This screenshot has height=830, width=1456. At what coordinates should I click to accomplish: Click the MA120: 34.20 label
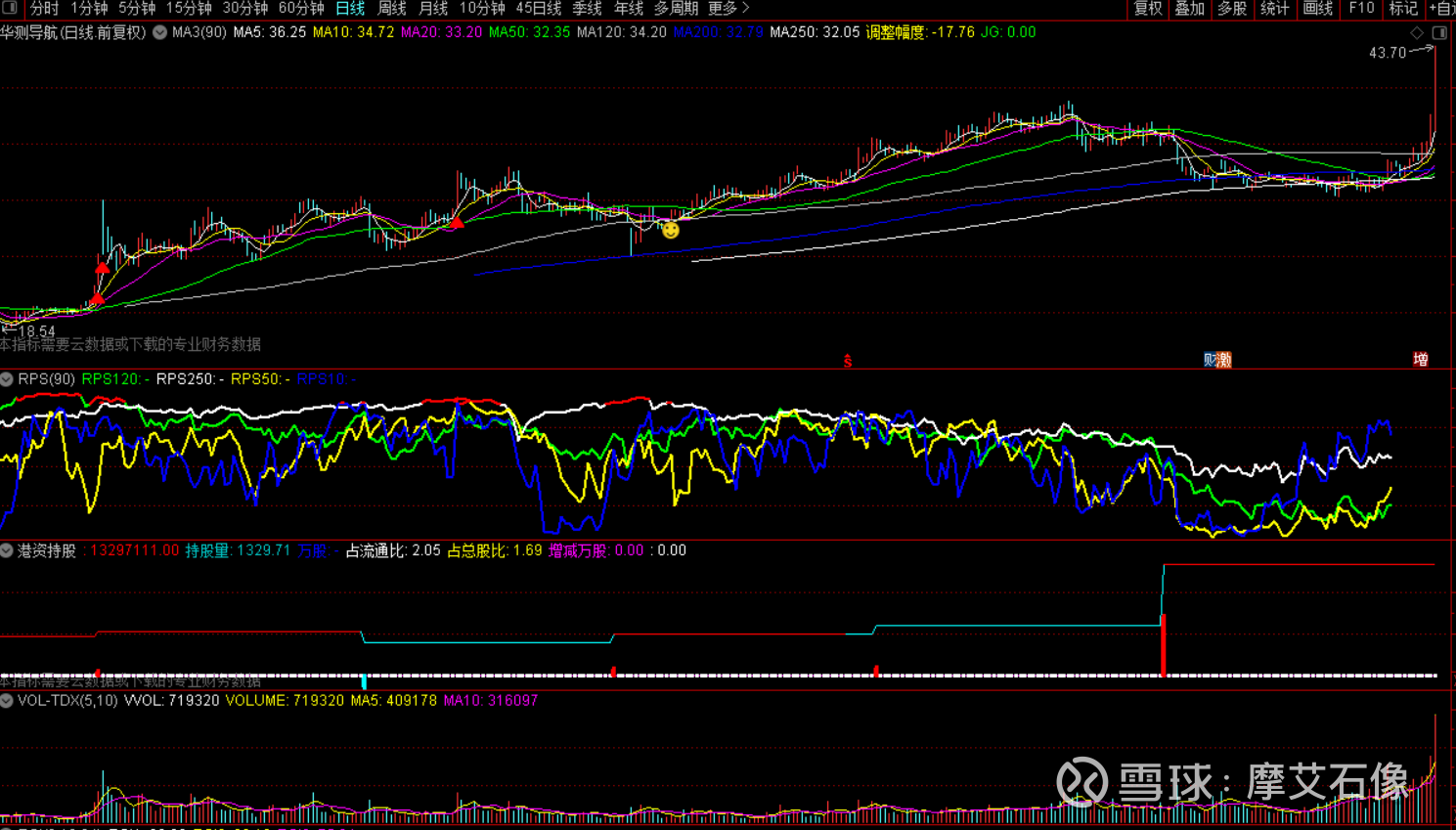click(x=622, y=32)
